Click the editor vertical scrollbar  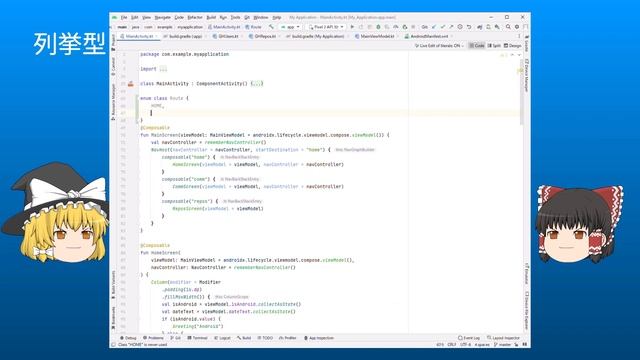(x=521, y=92)
